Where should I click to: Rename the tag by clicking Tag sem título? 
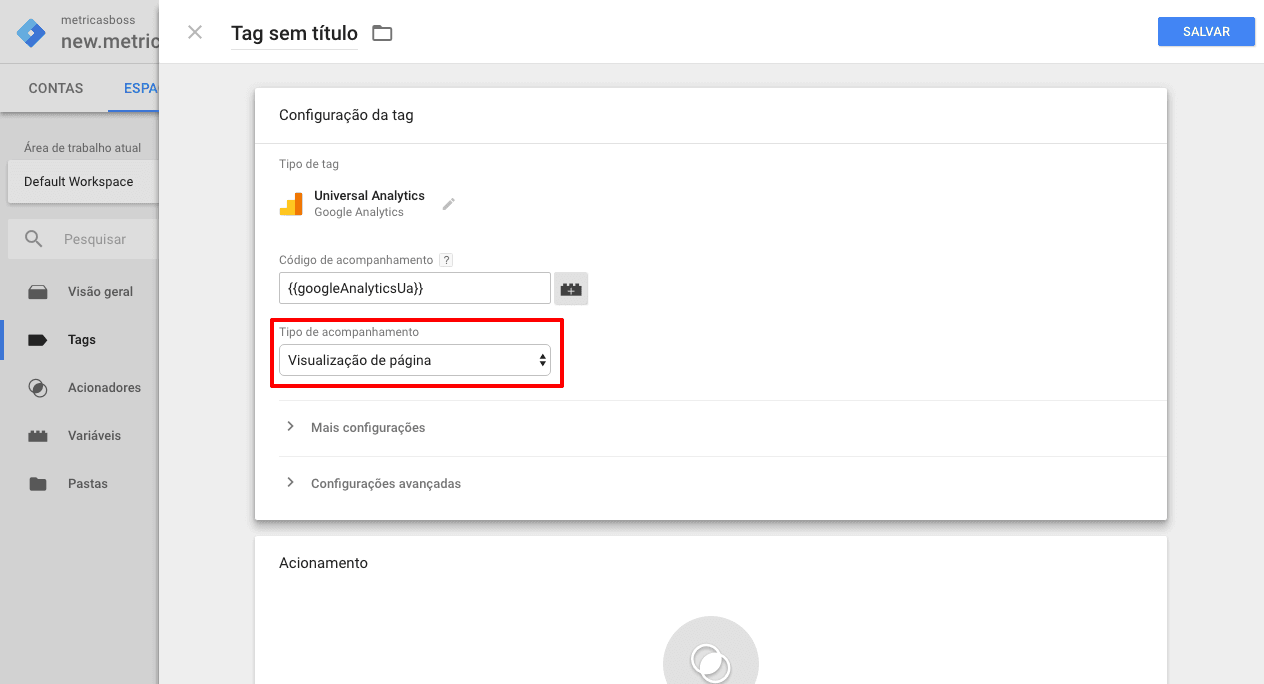click(293, 33)
